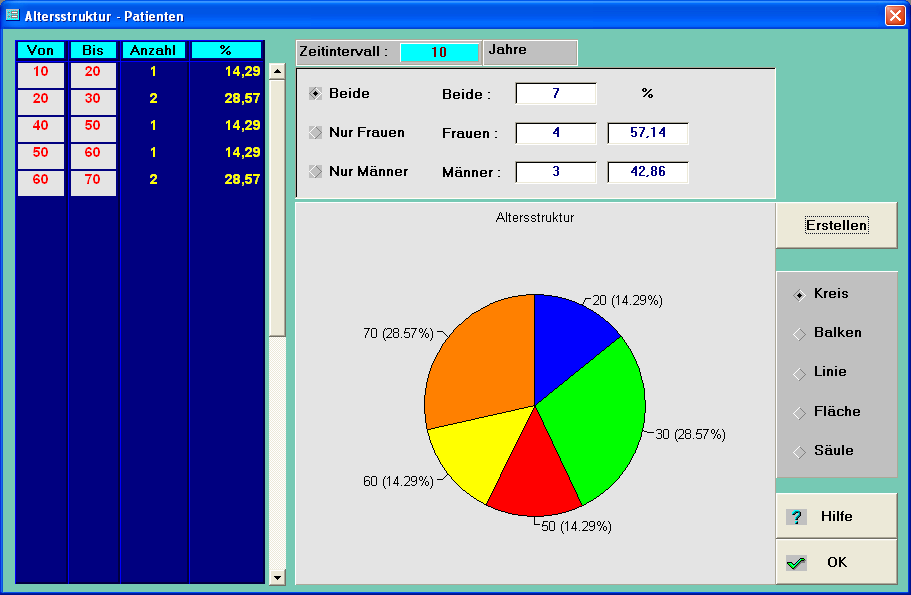The height and width of the screenshot is (595, 911).
Task: Switch chart type to Linie
Action: [799, 372]
